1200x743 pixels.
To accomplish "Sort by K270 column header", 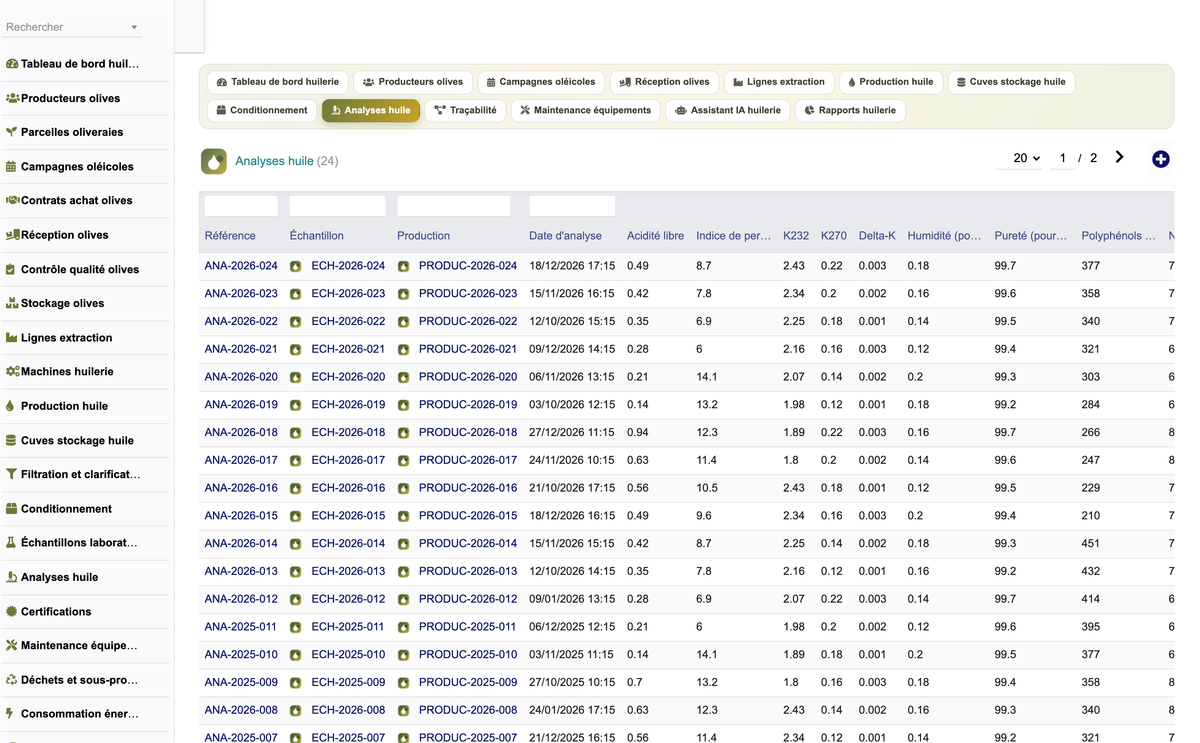I will (x=834, y=236).
